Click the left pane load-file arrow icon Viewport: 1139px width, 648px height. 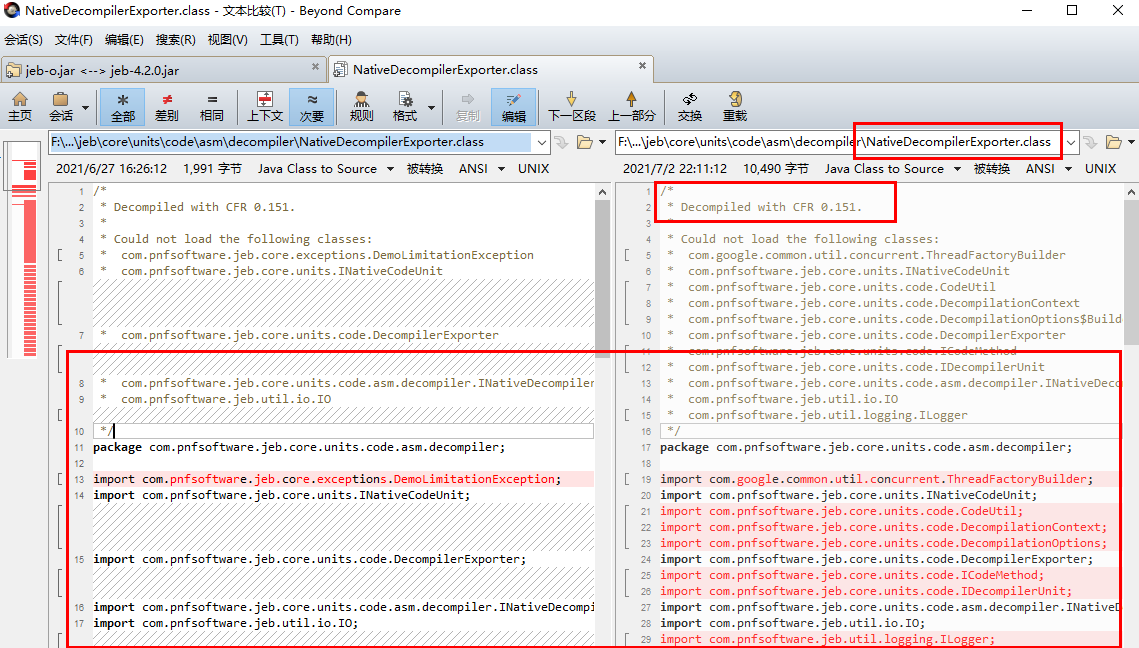(562, 142)
